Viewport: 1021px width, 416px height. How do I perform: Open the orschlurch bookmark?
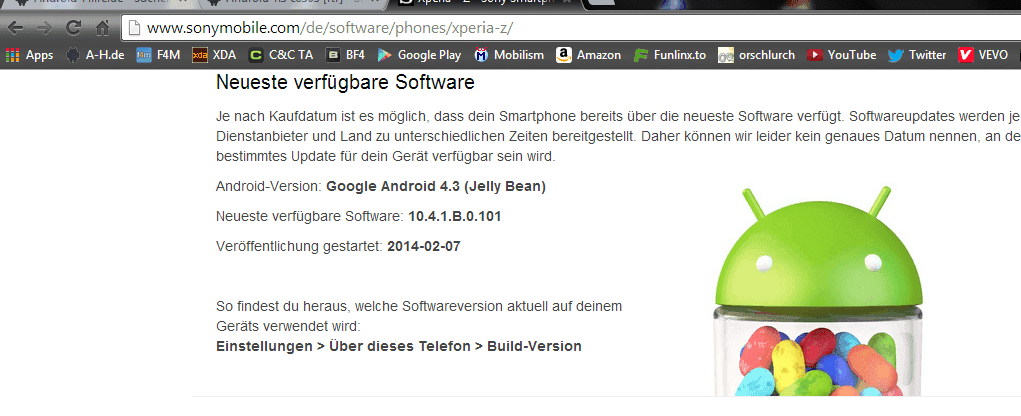tap(756, 55)
